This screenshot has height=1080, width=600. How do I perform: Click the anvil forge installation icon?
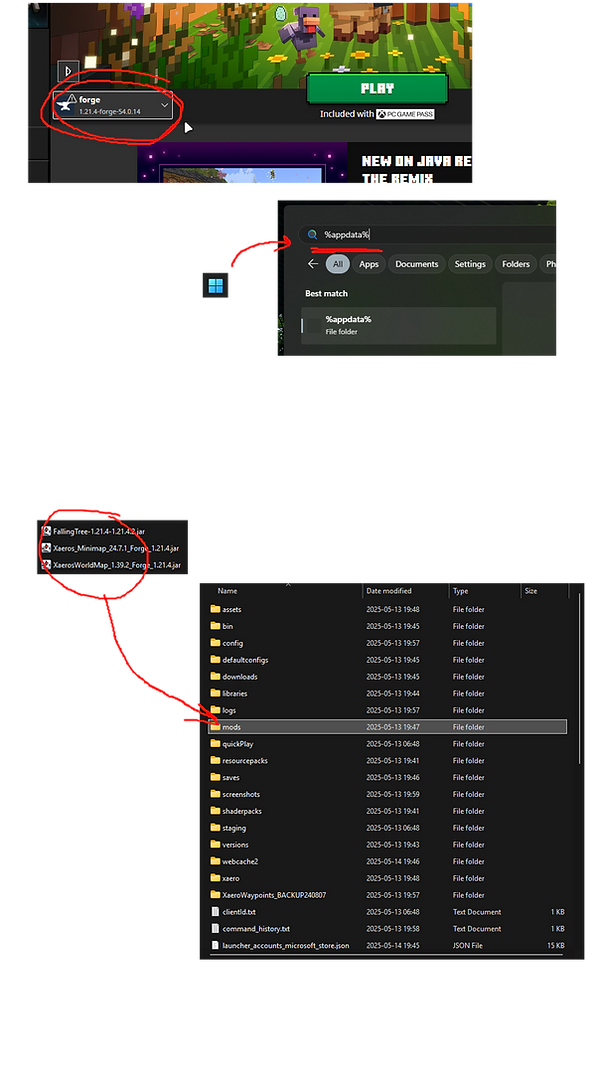pos(67,105)
